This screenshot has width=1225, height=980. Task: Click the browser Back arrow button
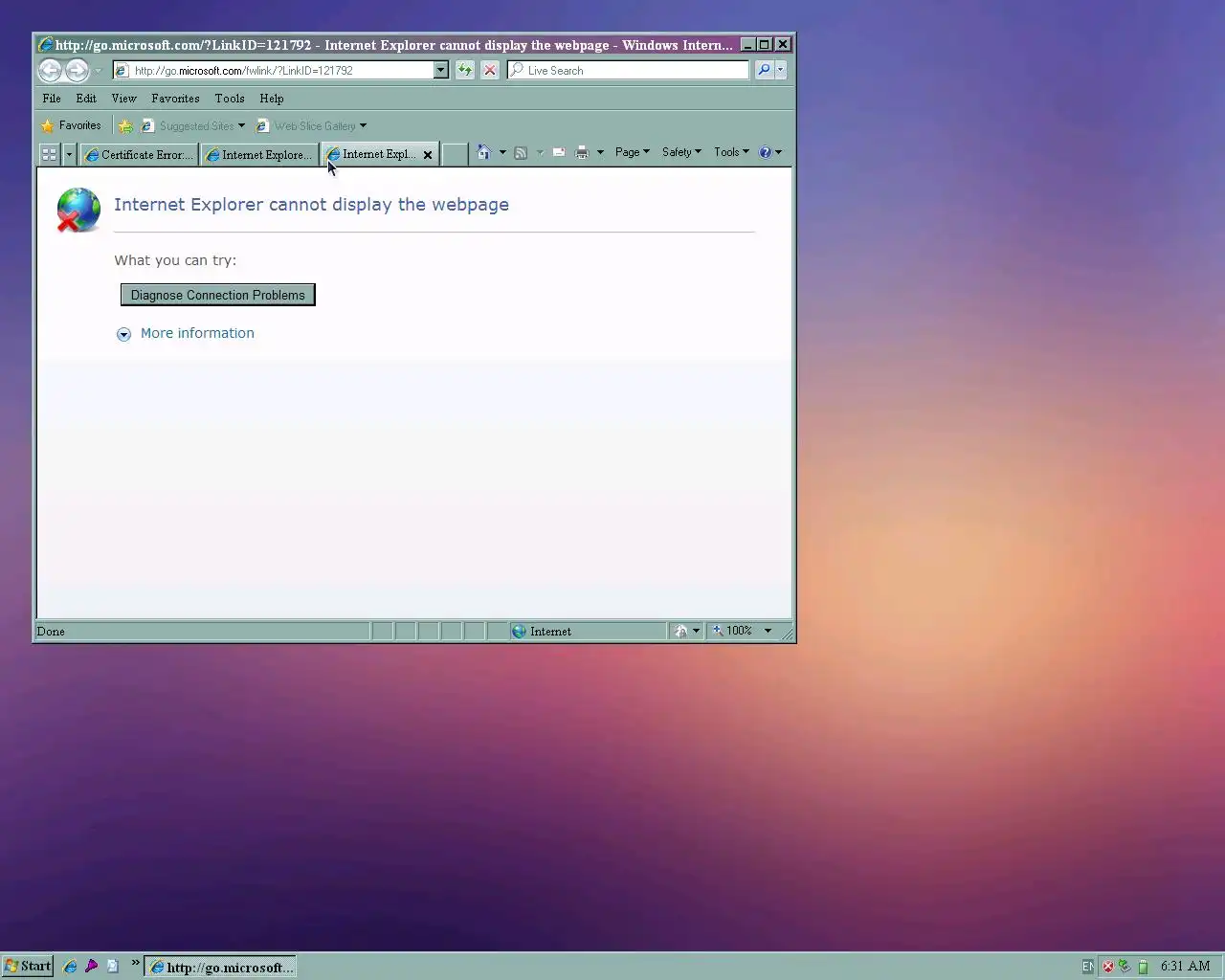[51, 70]
